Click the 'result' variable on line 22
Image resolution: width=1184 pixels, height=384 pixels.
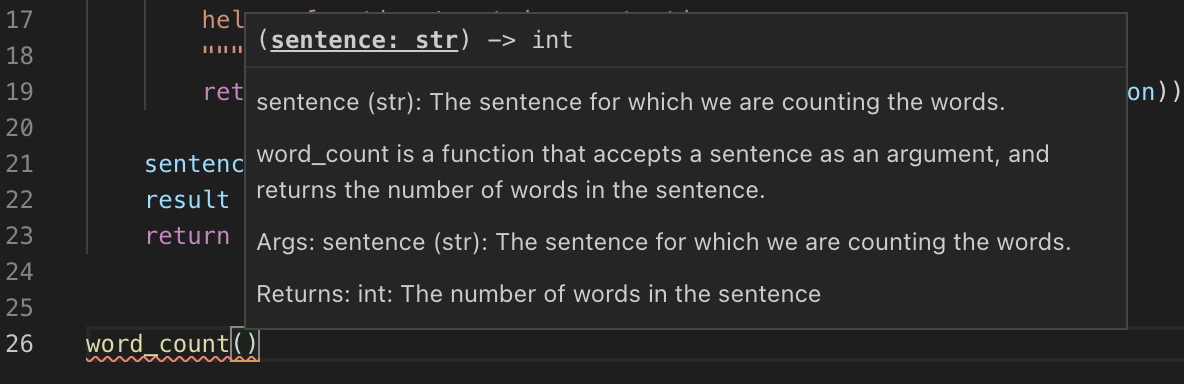(x=187, y=200)
